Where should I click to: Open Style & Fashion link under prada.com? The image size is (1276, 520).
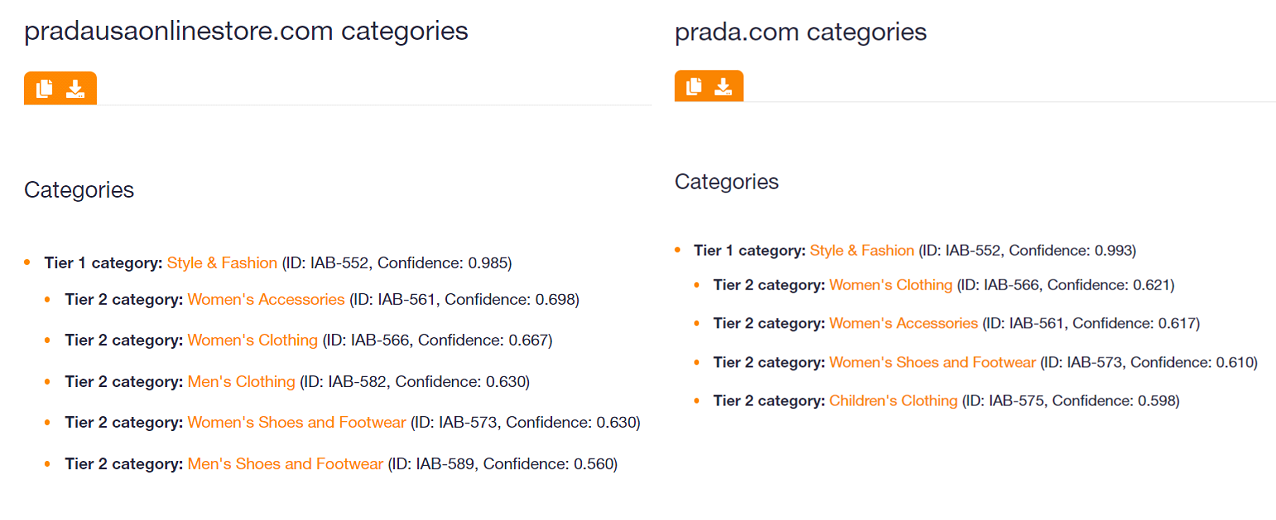coord(862,250)
